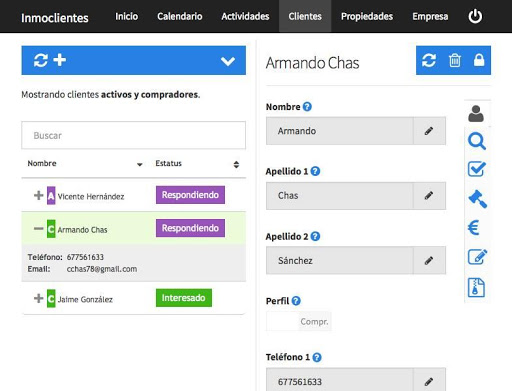Expand filter panel with chevron down
Image resolution: width=512 pixels, height=391 pixels.
228,61
